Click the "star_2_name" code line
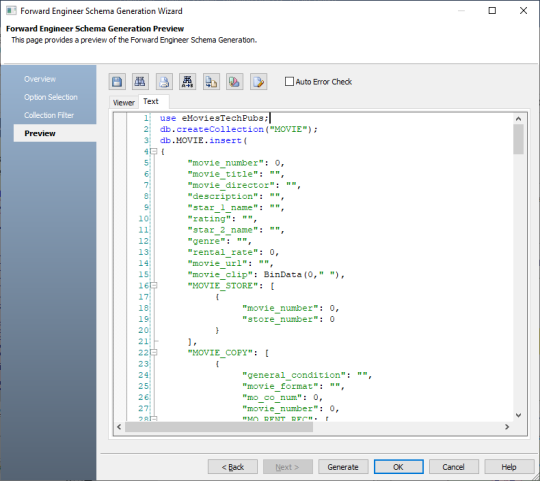540x481 pixels. [x=236, y=230]
